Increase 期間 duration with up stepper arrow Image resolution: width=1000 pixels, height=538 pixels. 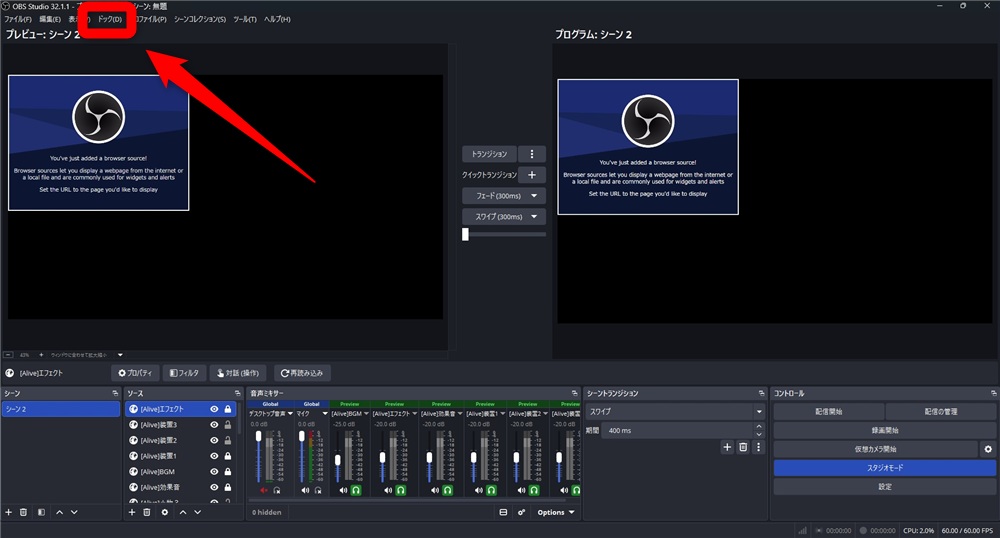759,426
